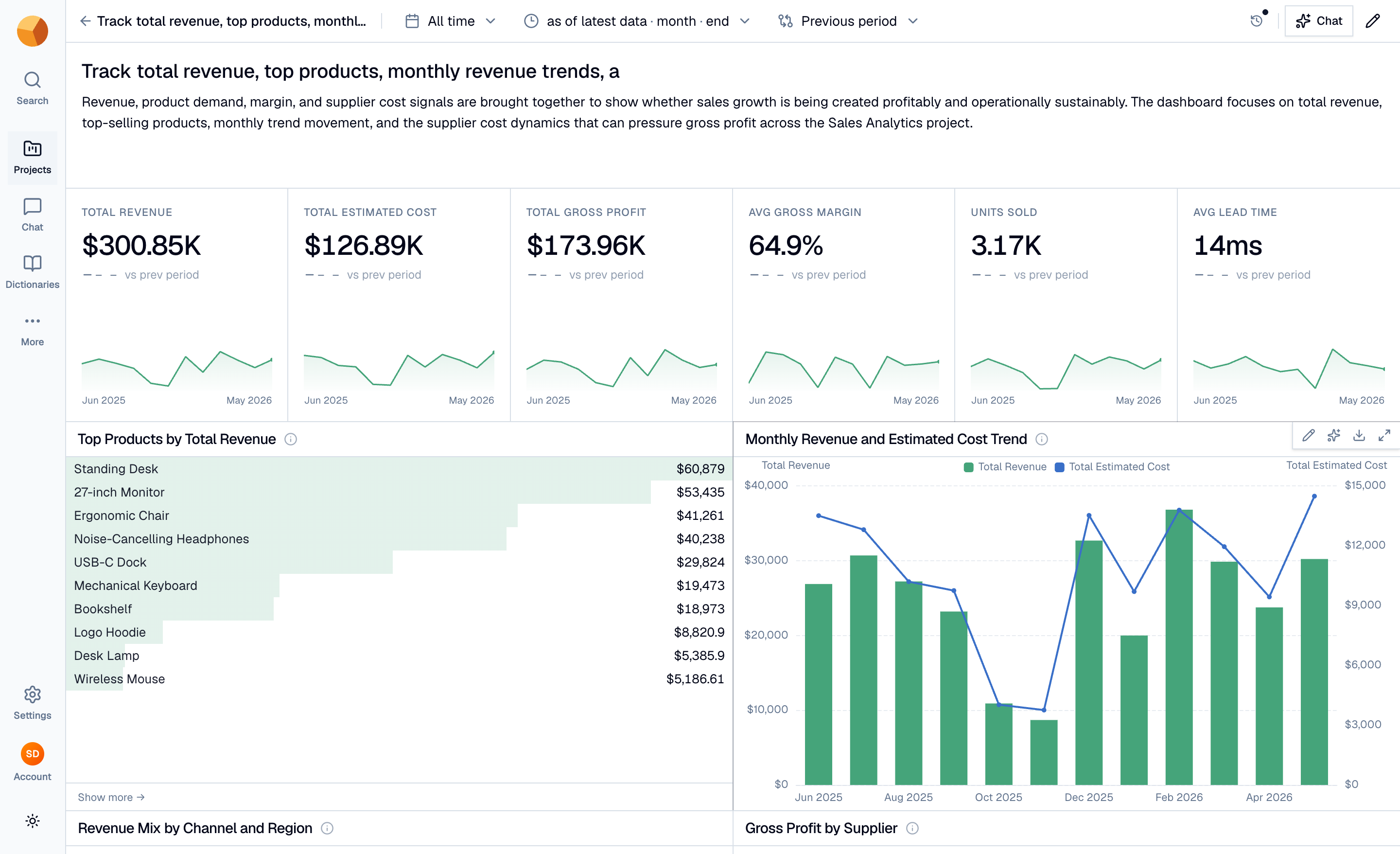Screen dimensions: 1400x854
Task: Select the Mechanical Keyboard row
Action: (x=399, y=585)
